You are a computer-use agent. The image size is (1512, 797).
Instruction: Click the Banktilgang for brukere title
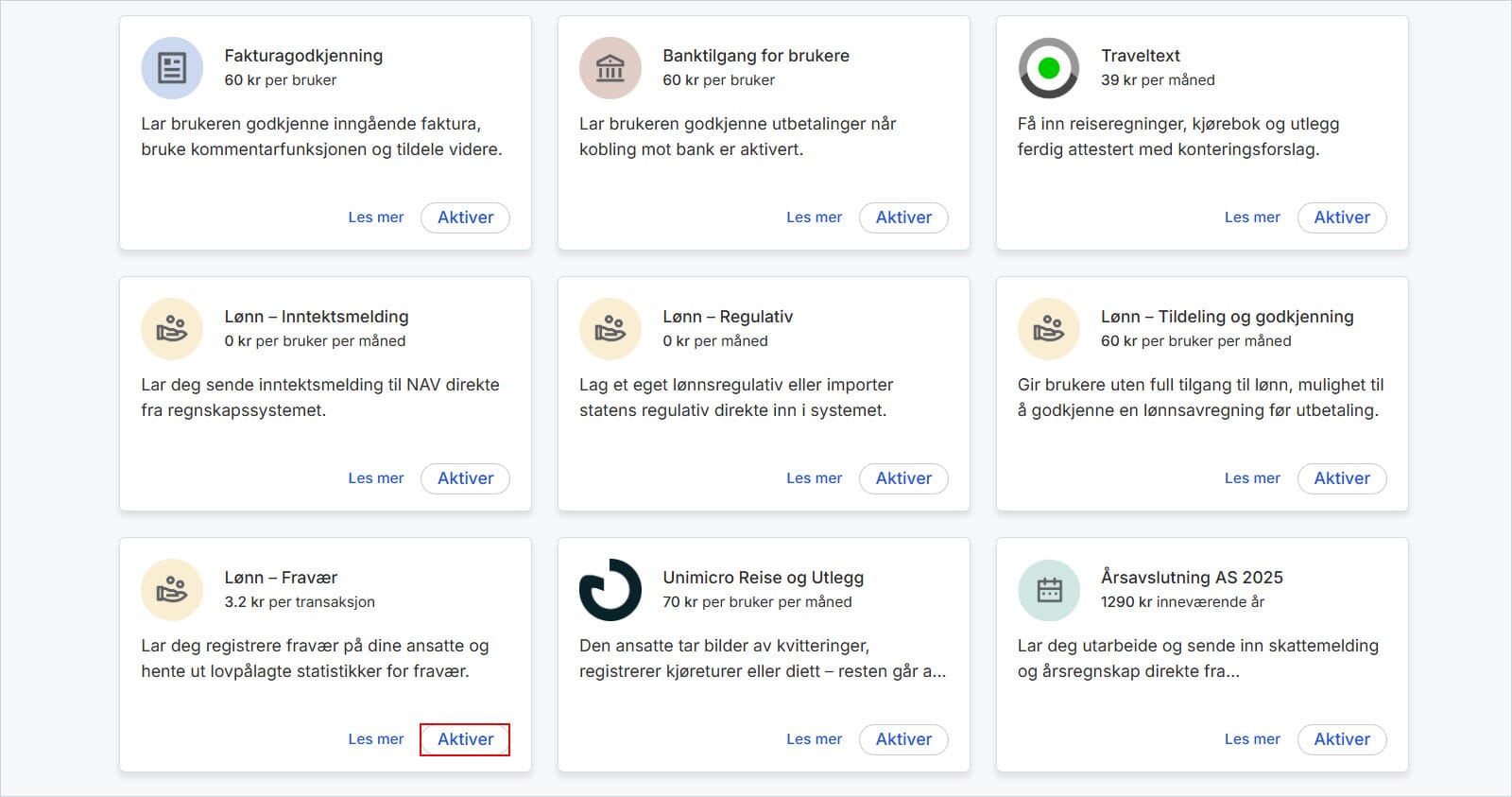click(756, 56)
